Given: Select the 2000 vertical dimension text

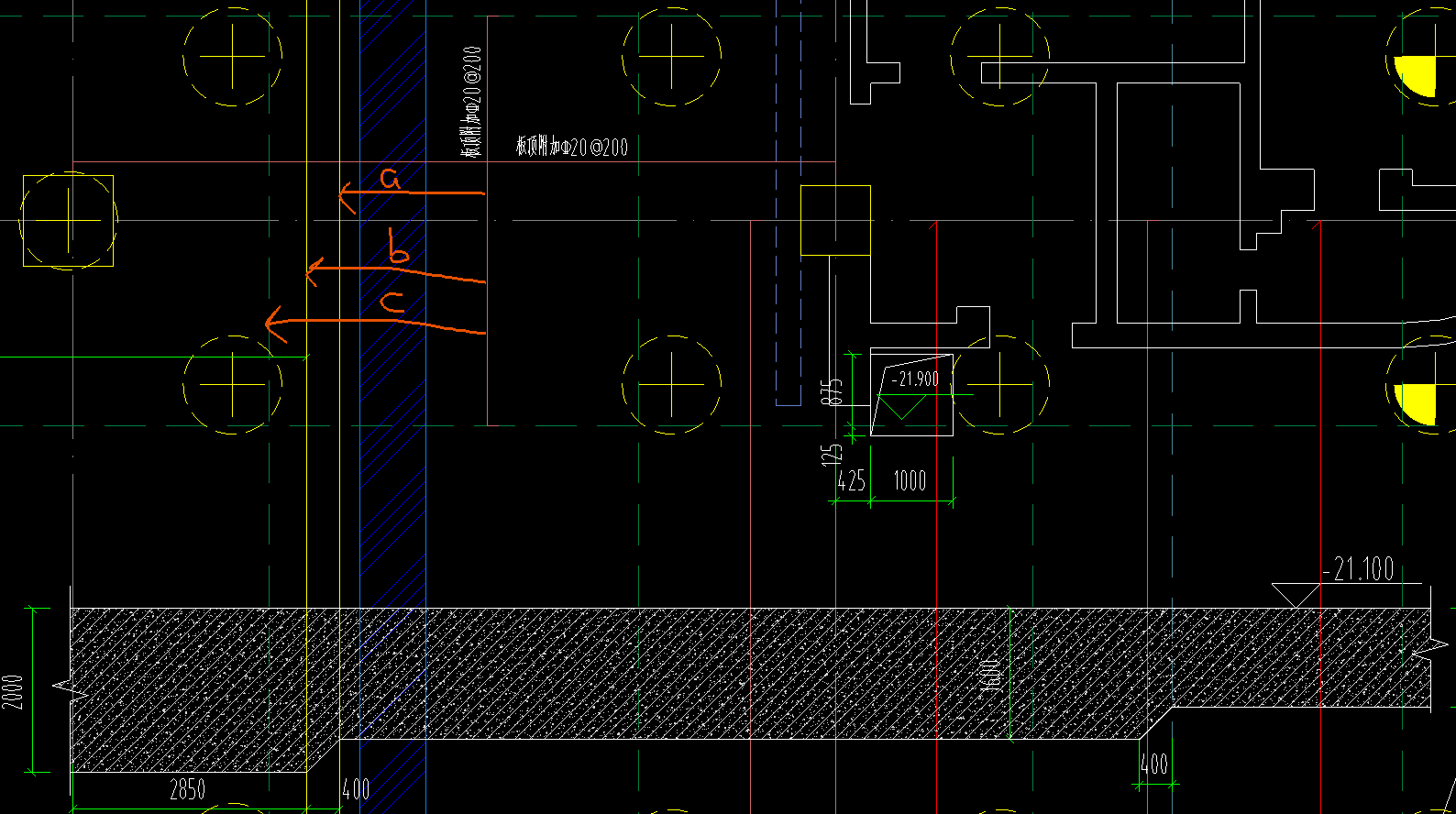Looking at the screenshot, I should pyautogui.click(x=13, y=692).
